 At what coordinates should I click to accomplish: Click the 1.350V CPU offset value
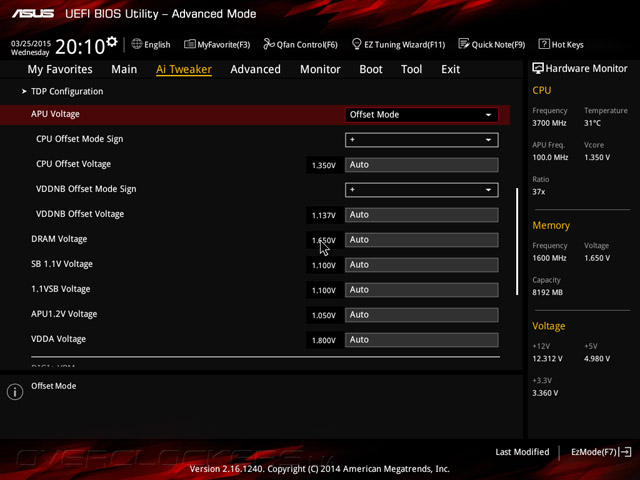pos(324,165)
